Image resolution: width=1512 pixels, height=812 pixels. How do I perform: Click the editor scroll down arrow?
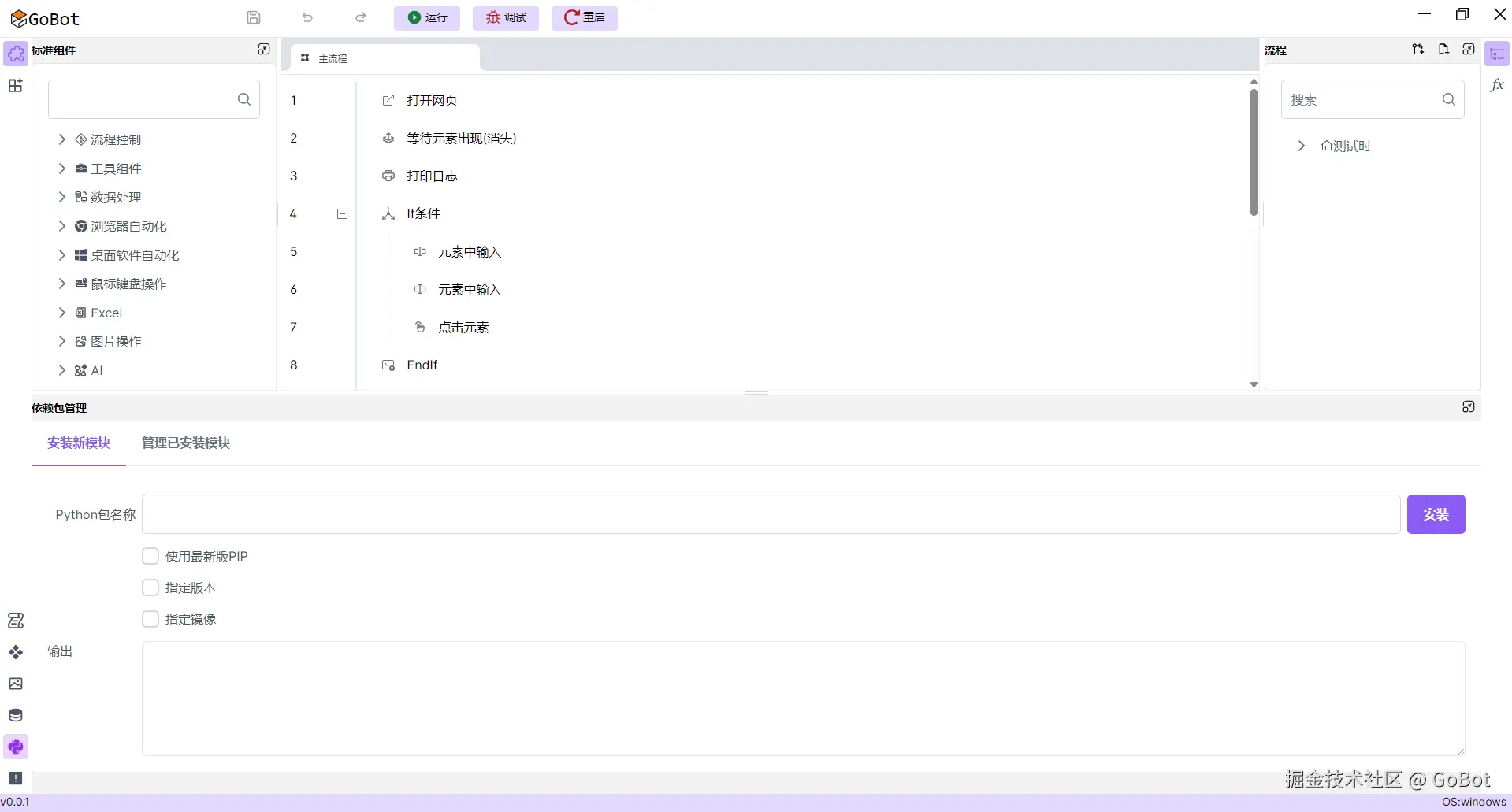(x=1254, y=384)
